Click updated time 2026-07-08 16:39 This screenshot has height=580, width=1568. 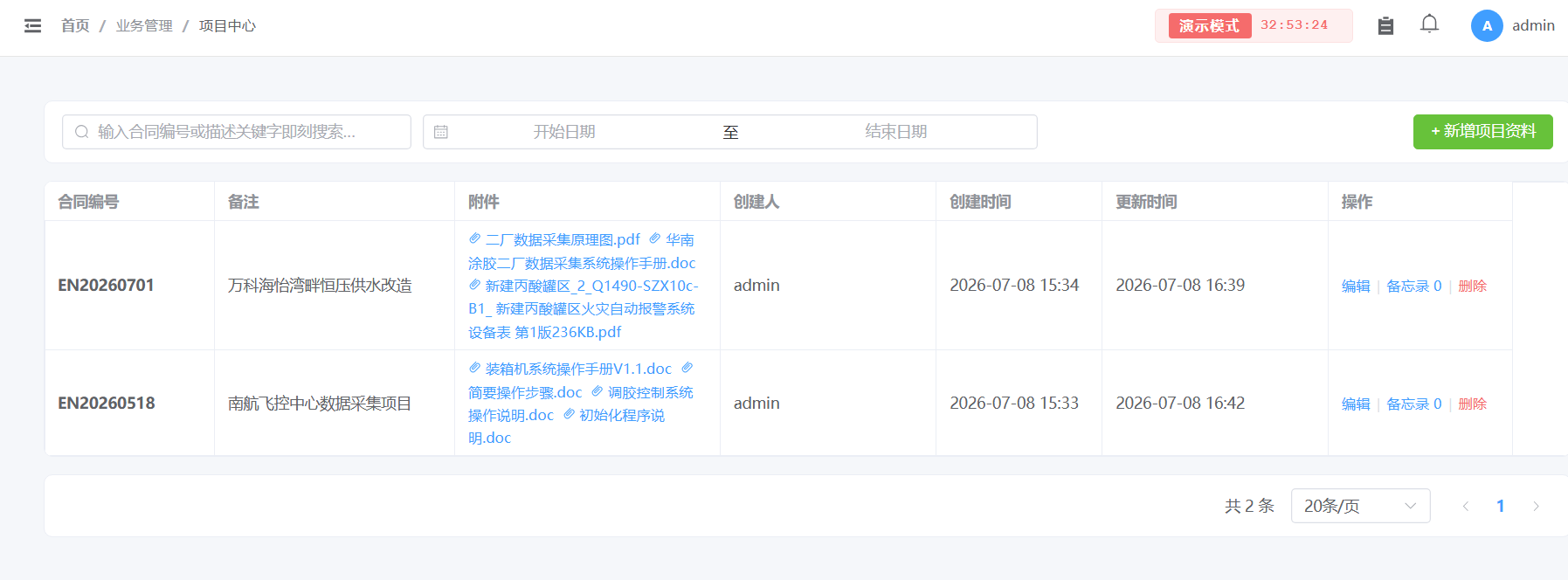tap(1180, 286)
